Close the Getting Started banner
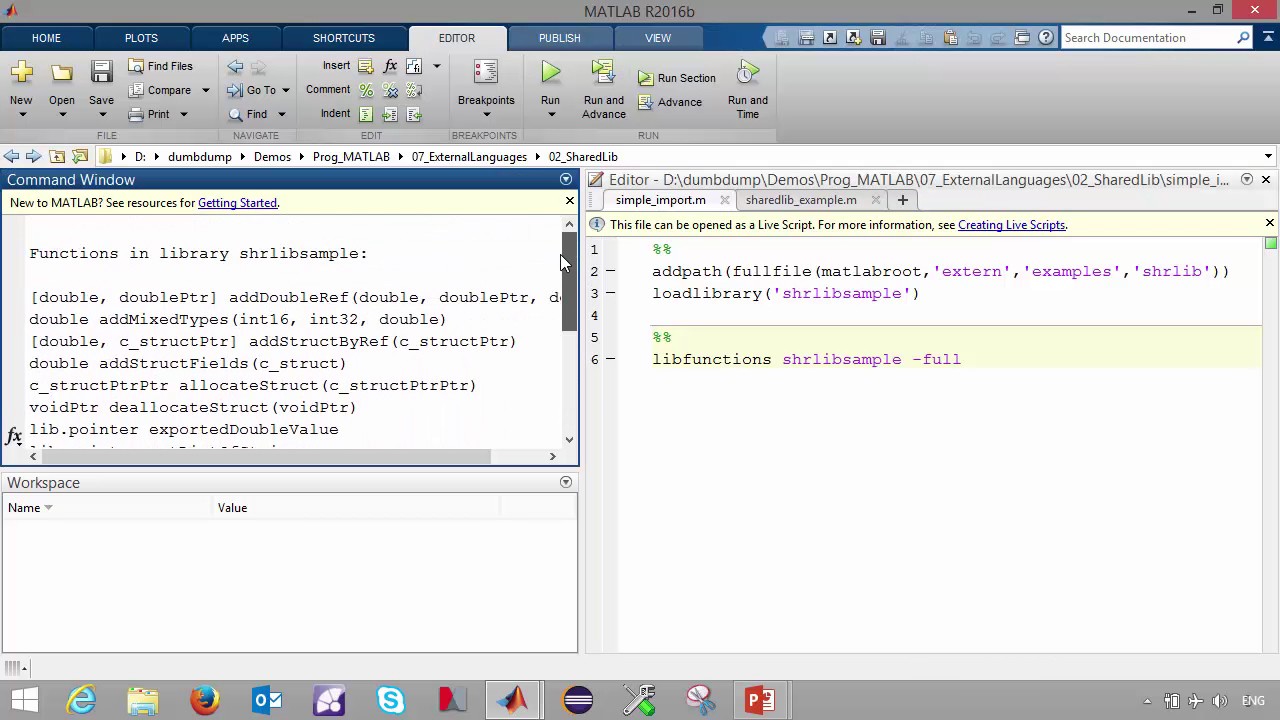 pos(570,202)
